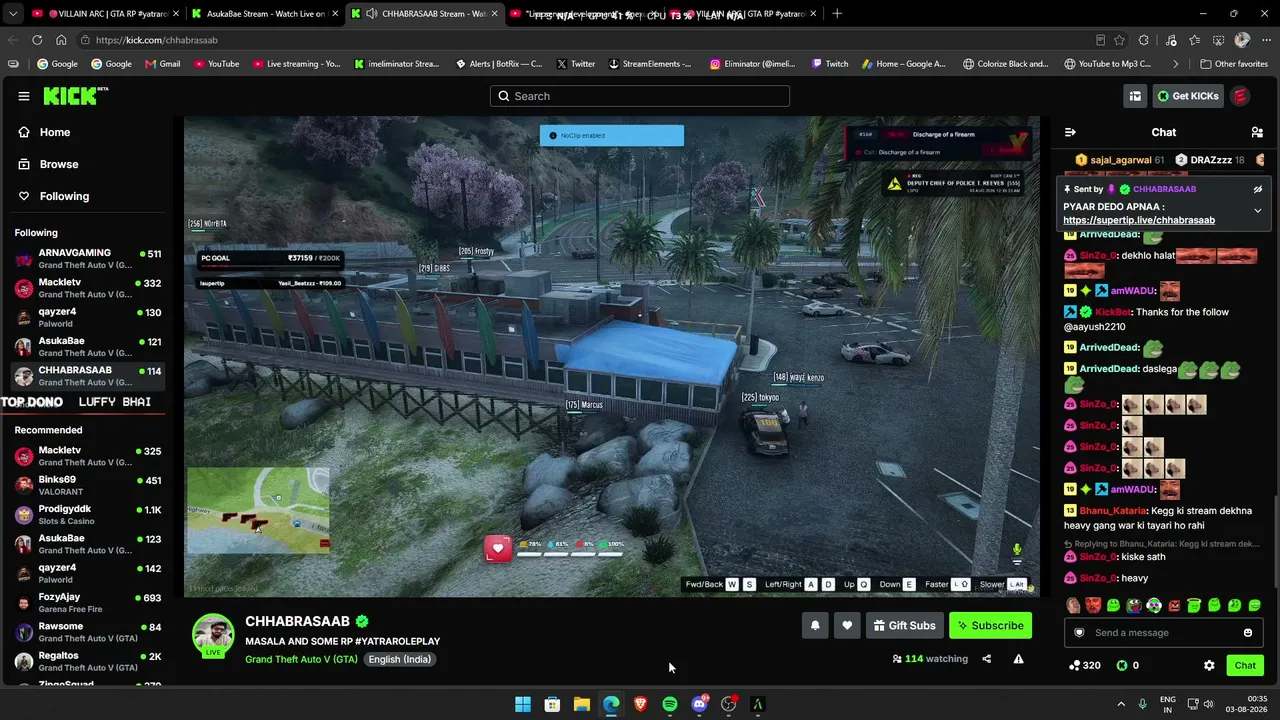The width and height of the screenshot is (1280, 720).
Task: Open Spotify from the taskbar
Action: coord(670,704)
